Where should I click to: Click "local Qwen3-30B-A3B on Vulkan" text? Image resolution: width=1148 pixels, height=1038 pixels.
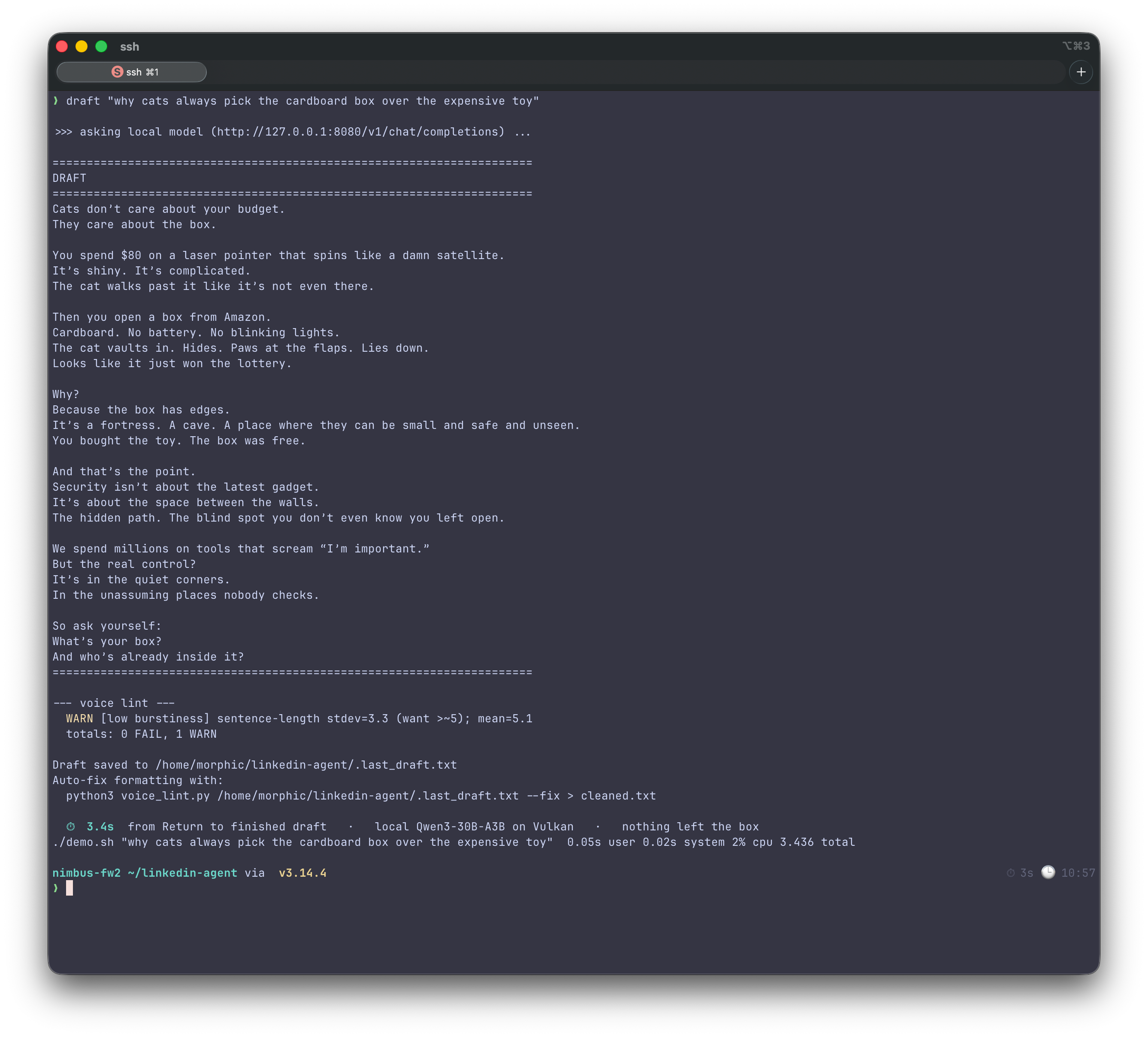pos(474,826)
